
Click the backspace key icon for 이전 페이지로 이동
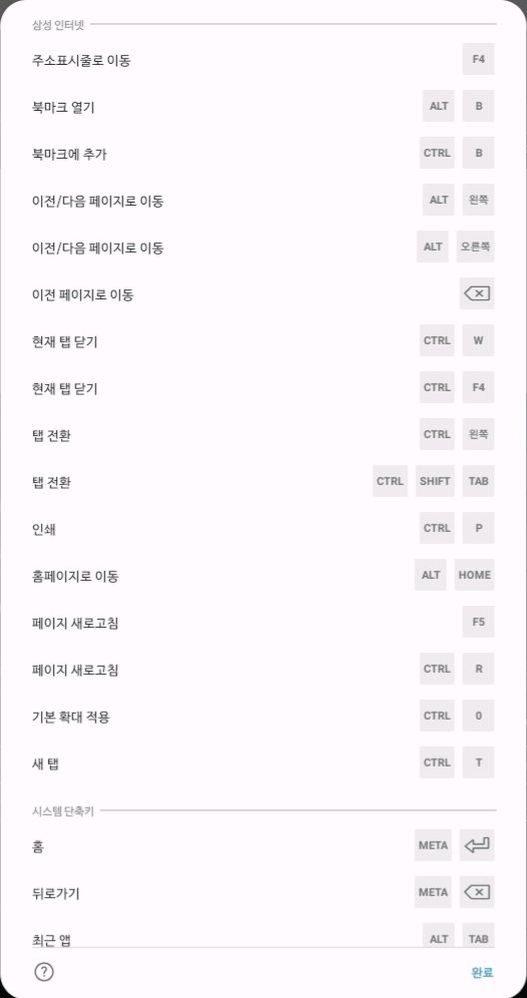point(477,293)
